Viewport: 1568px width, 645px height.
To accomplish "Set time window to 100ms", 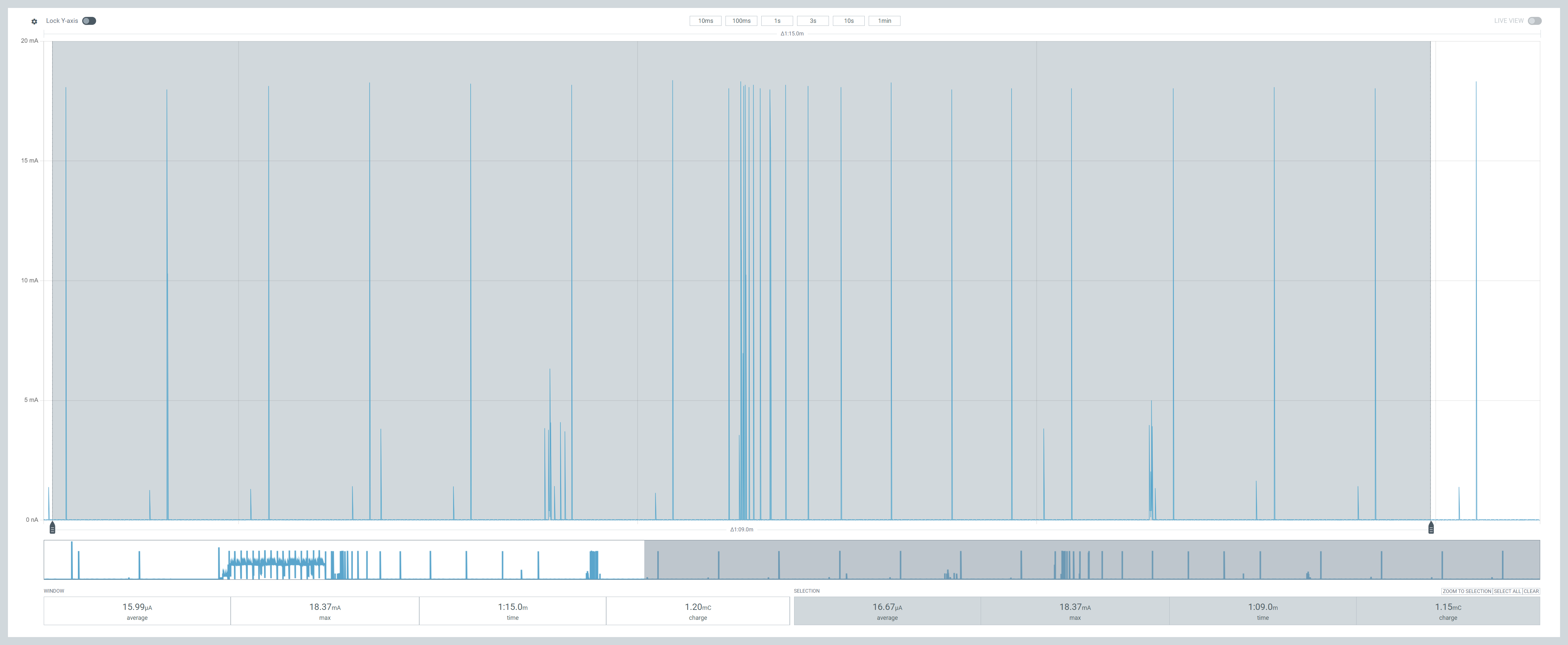I will [x=741, y=21].
